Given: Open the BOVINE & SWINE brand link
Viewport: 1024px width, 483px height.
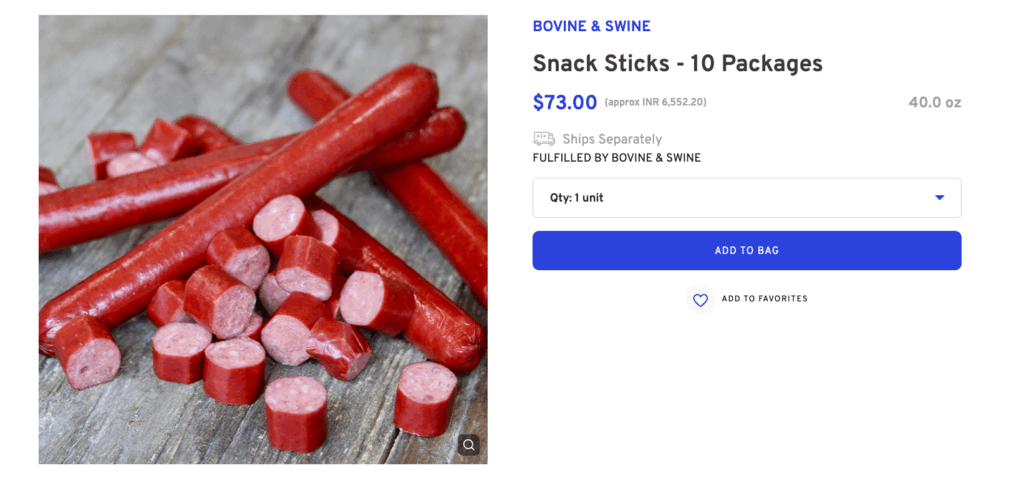Looking at the screenshot, I should click(x=591, y=26).
